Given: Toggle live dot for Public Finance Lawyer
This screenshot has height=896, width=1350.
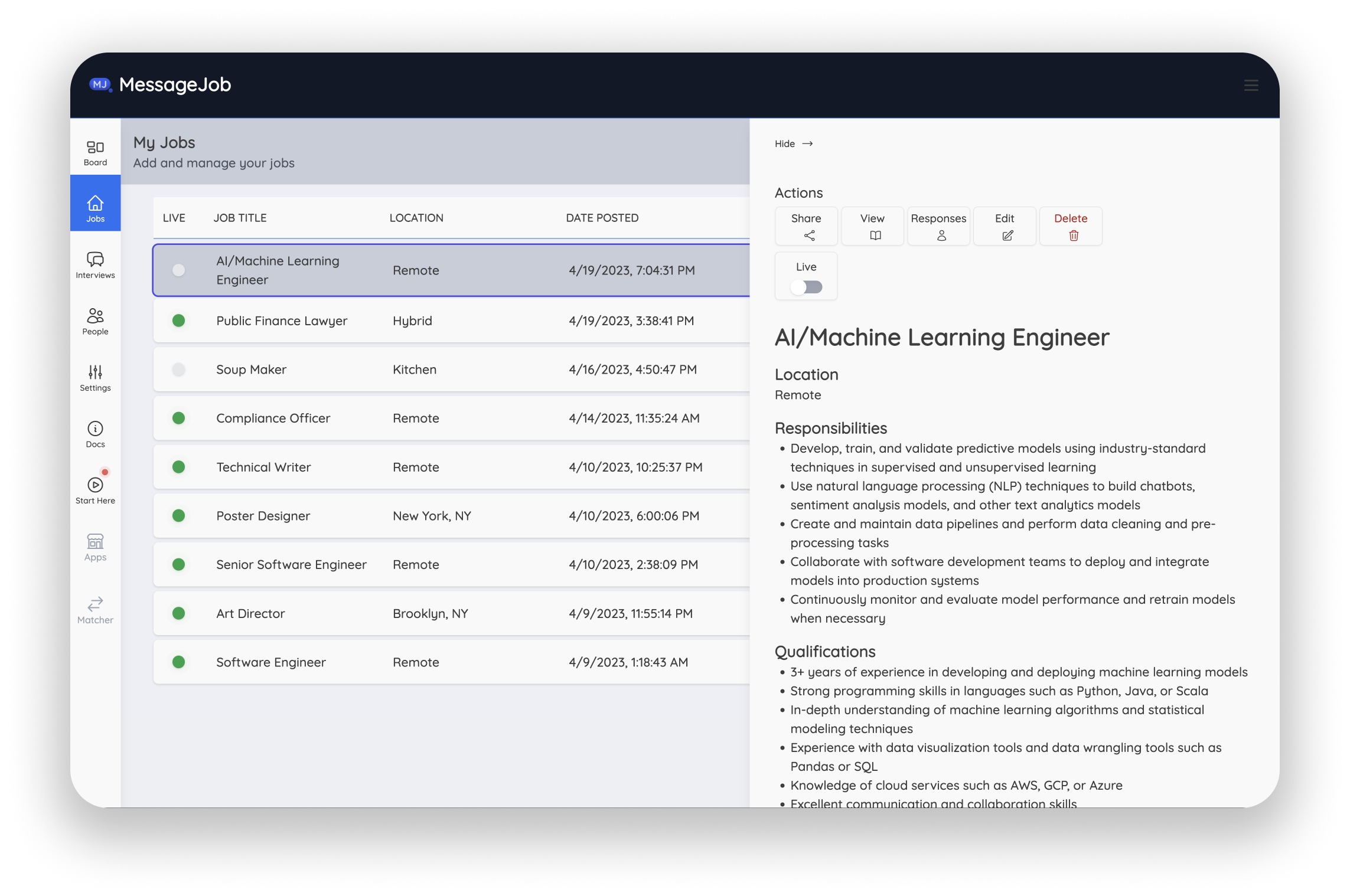Looking at the screenshot, I should (178, 321).
